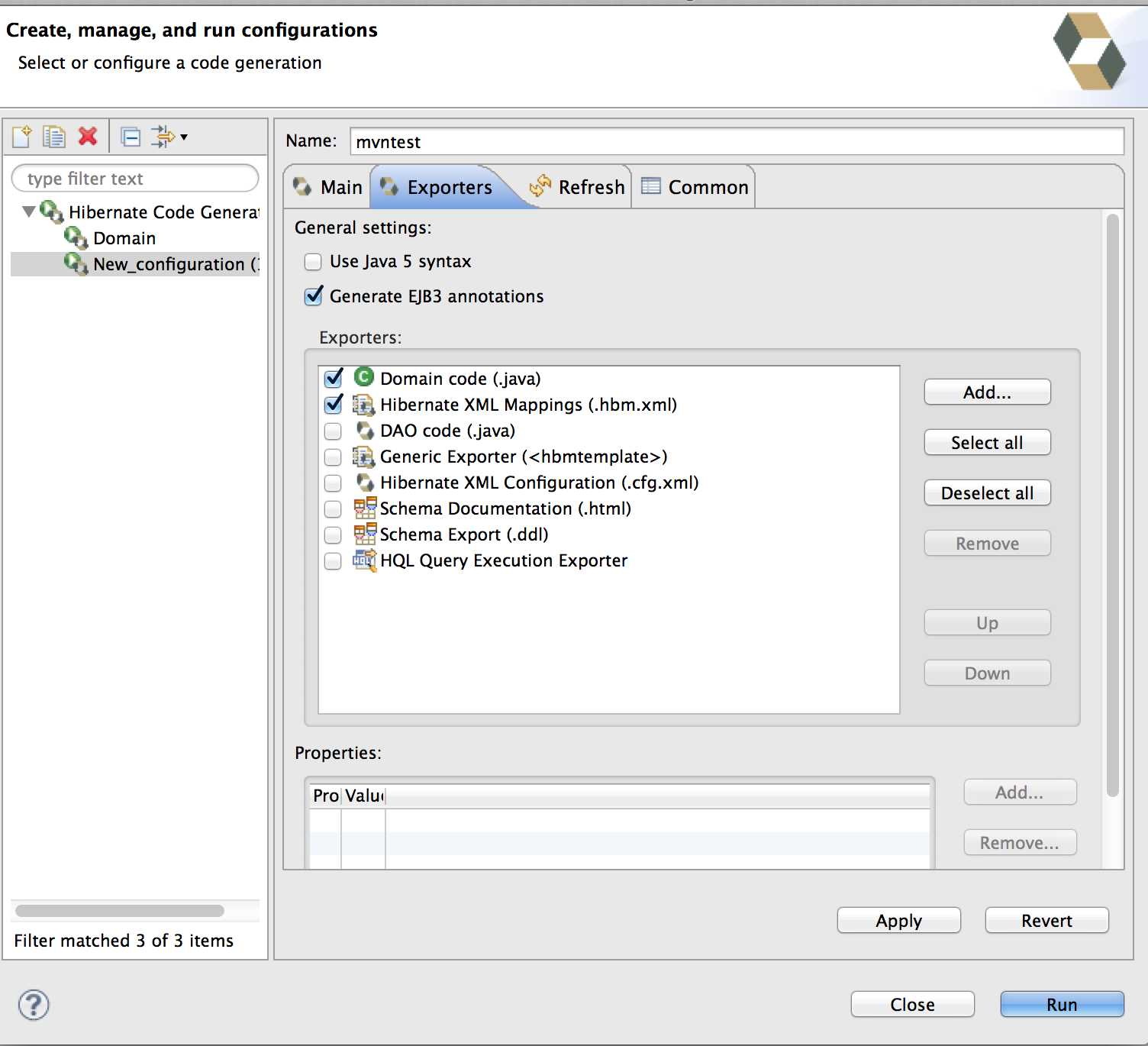
Task: Click the Hibernate logo in dialog header
Action: point(1090,51)
